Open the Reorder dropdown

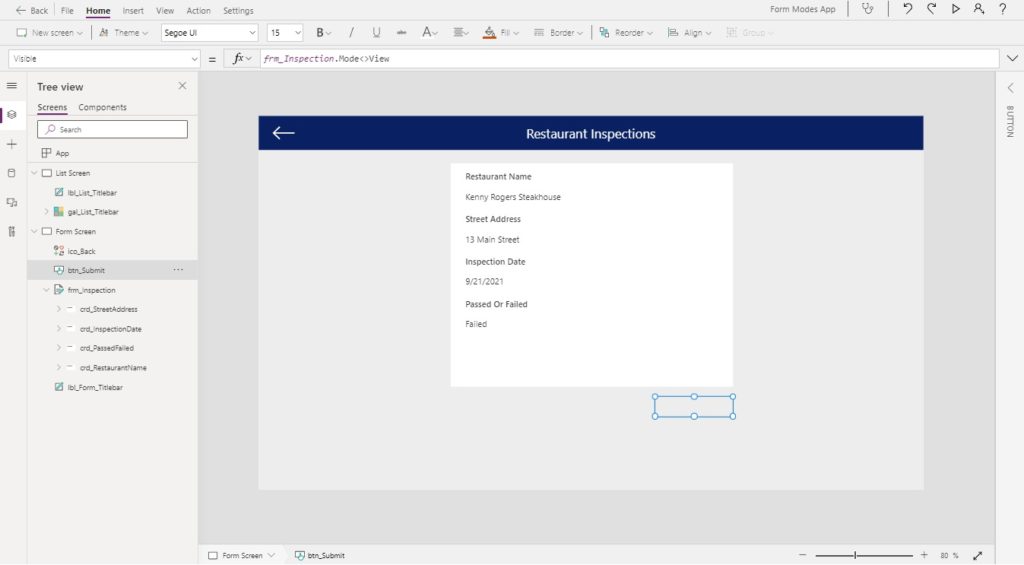tap(626, 33)
